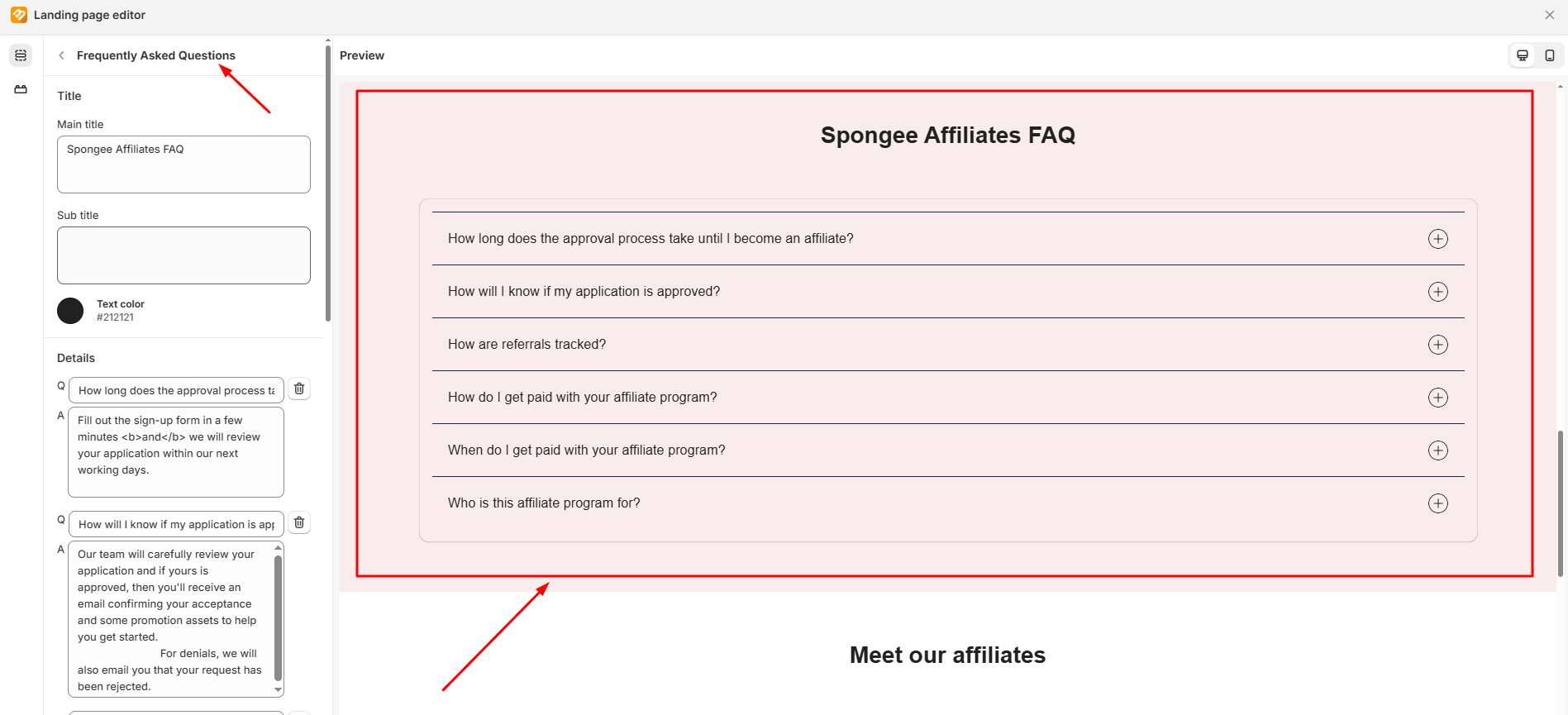Edit the first answer text area

coord(176,451)
